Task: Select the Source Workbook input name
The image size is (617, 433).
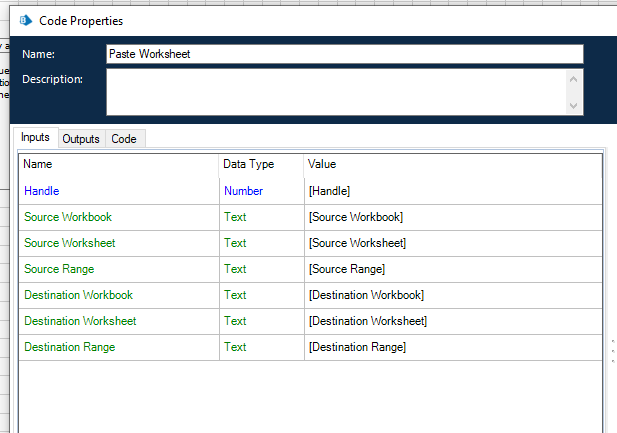Action: click(x=68, y=217)
